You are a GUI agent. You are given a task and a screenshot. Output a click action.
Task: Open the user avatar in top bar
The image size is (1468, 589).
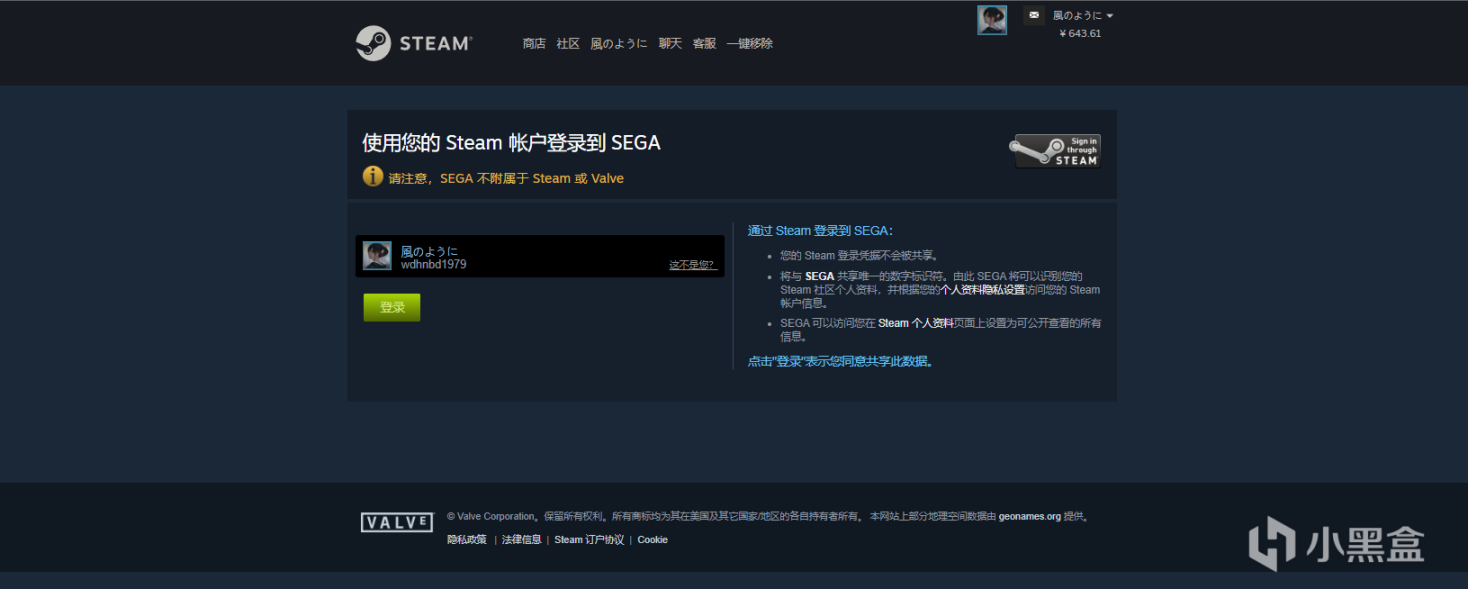992,20
